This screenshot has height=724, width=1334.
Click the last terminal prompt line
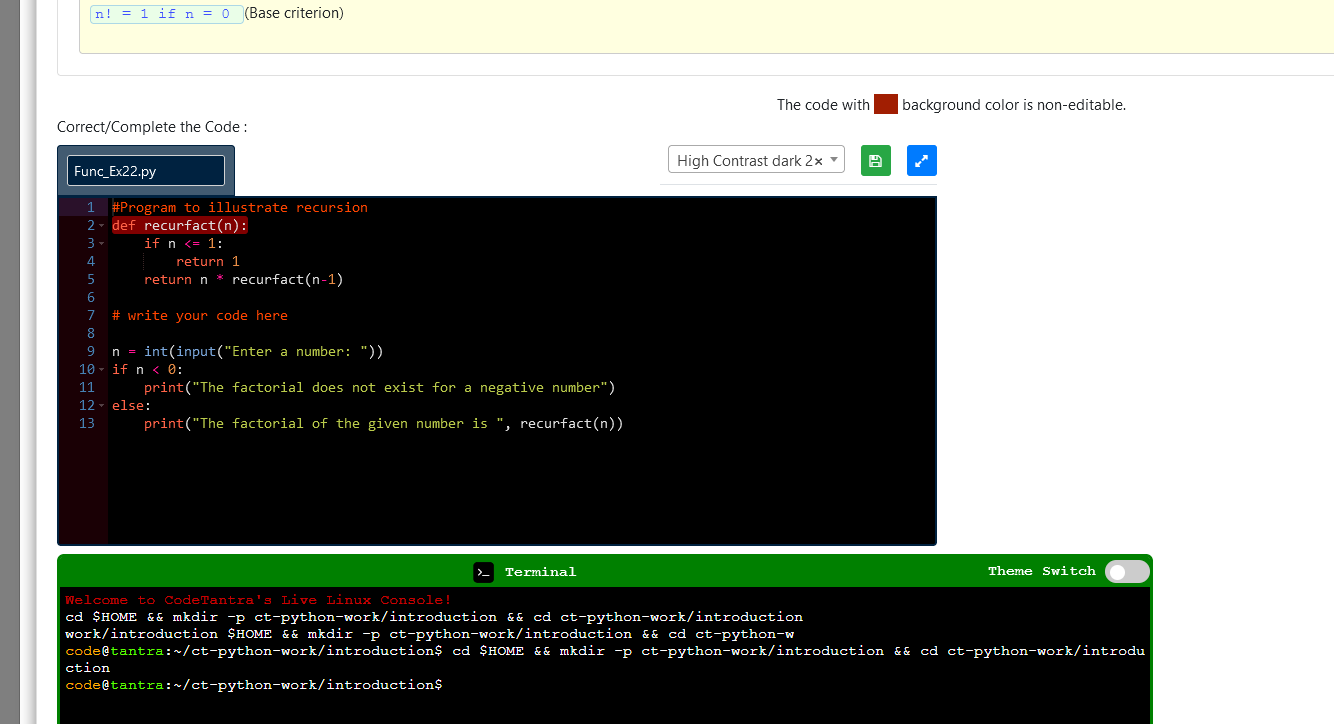pos(254,685)
